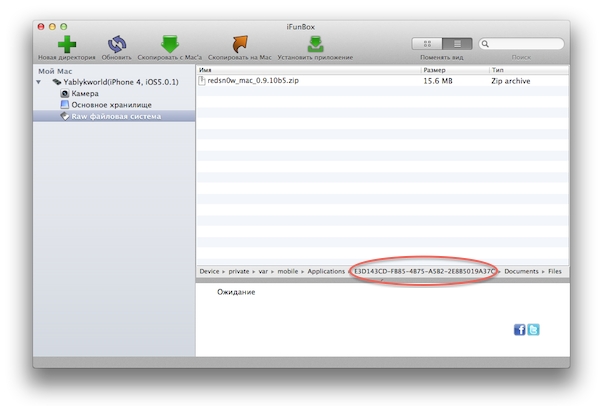Click the Install Application toolbar icon
Screen dimensions: 600x406
[315, 44]
